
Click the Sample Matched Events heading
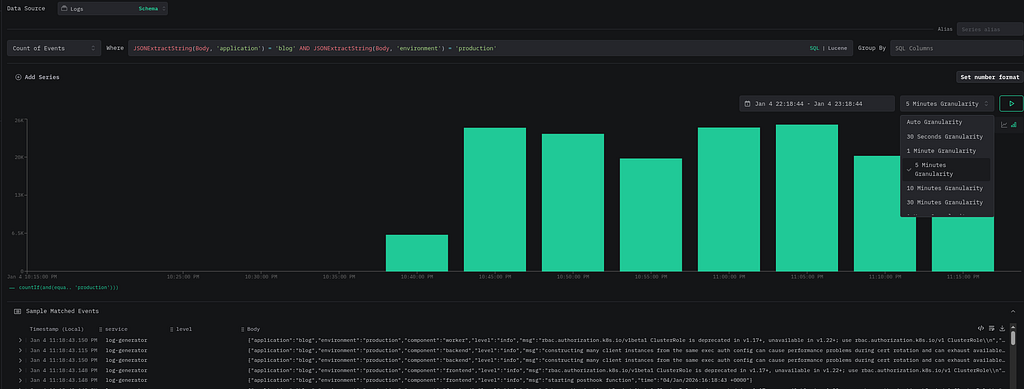coord(62,311)
